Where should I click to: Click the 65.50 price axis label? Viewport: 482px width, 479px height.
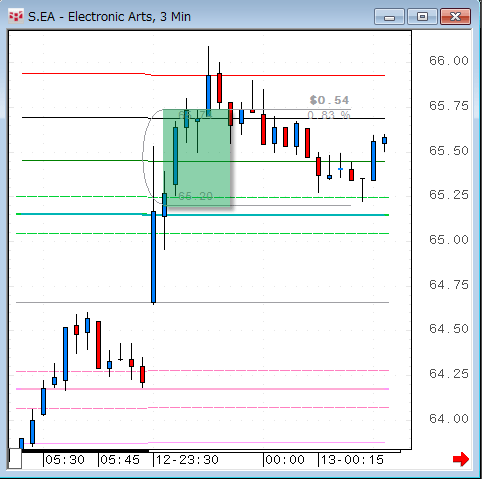(x=449, y=150)
